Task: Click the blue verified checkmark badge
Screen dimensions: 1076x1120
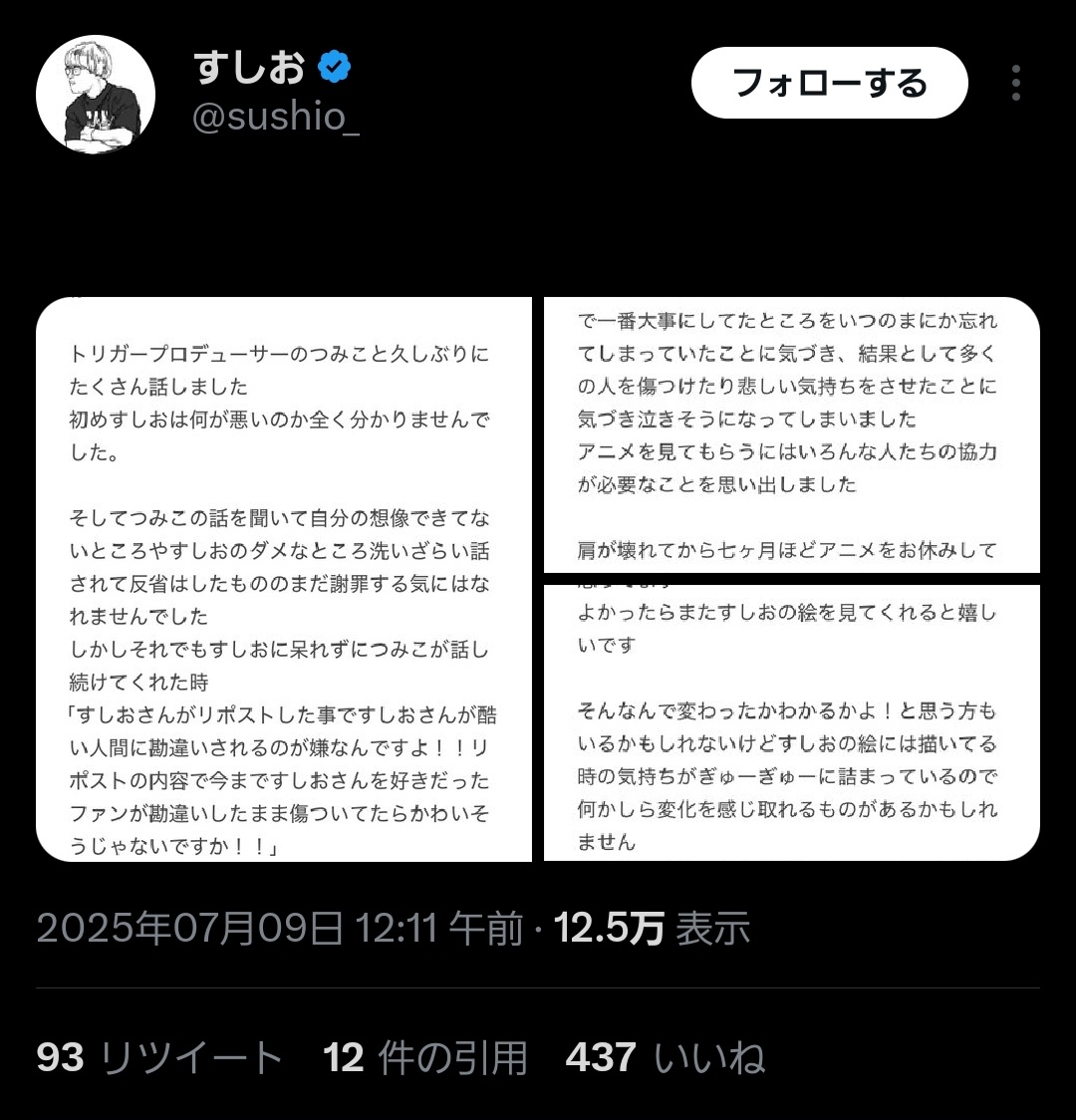Action: [x=334, y=67]
